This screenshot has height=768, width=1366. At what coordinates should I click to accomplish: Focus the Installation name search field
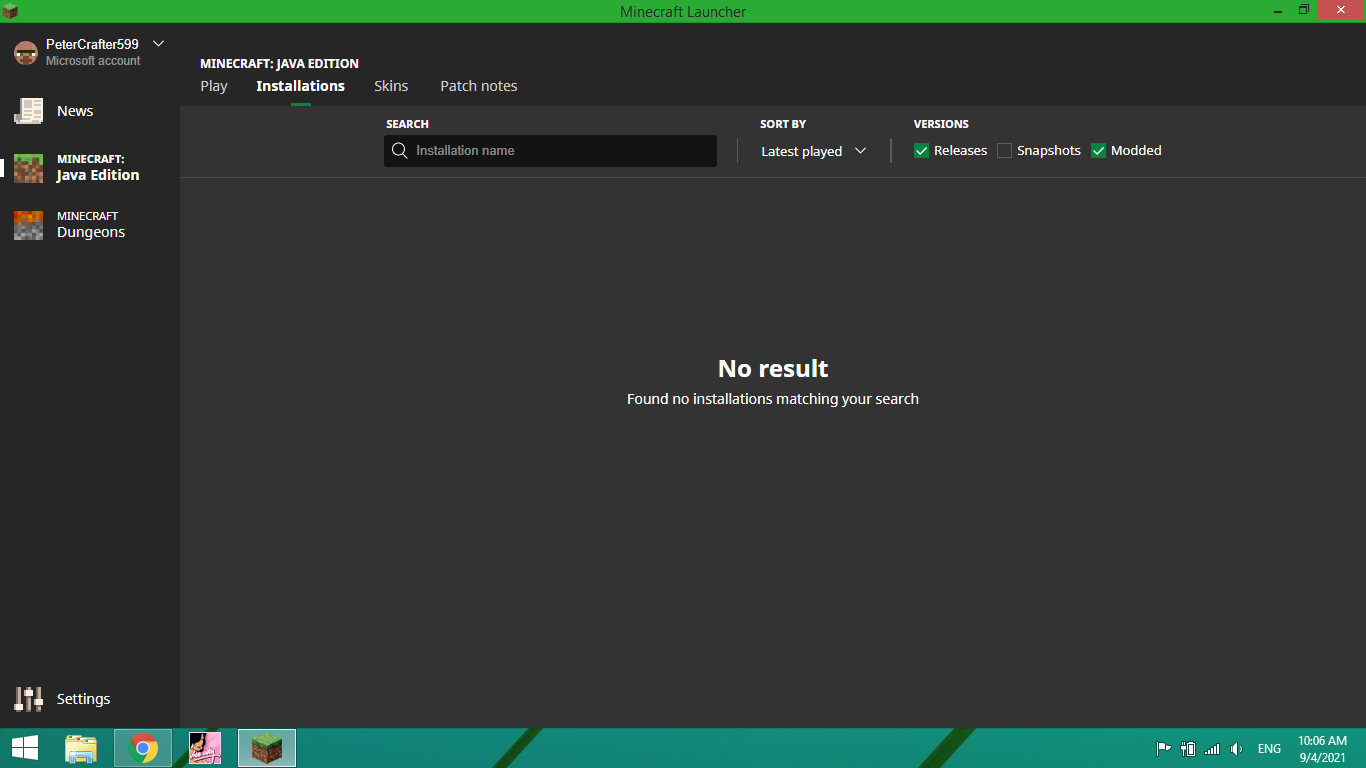click(550, 151)
